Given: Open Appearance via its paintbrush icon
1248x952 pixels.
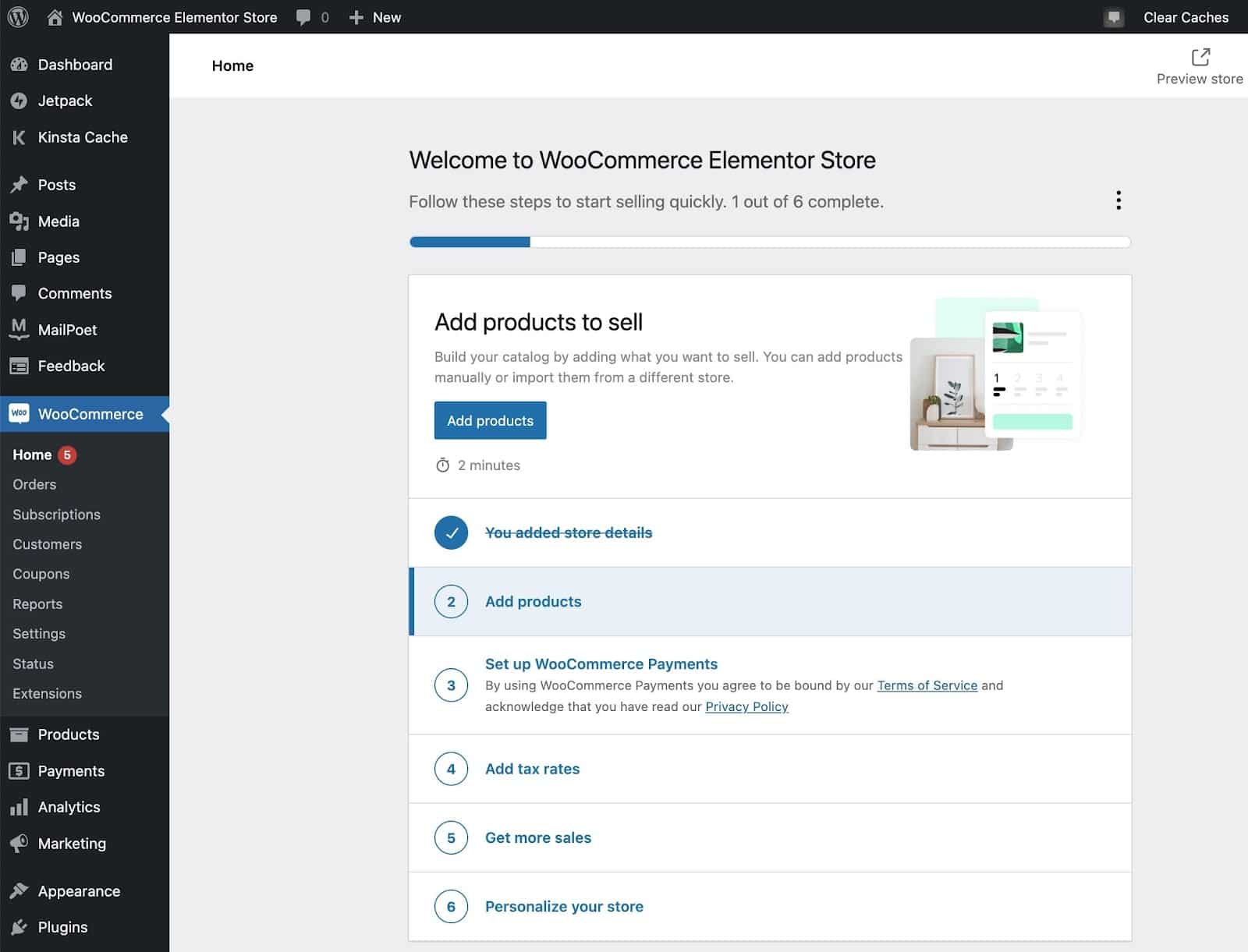Looking at the screenshot, I should tap(18, 890).
